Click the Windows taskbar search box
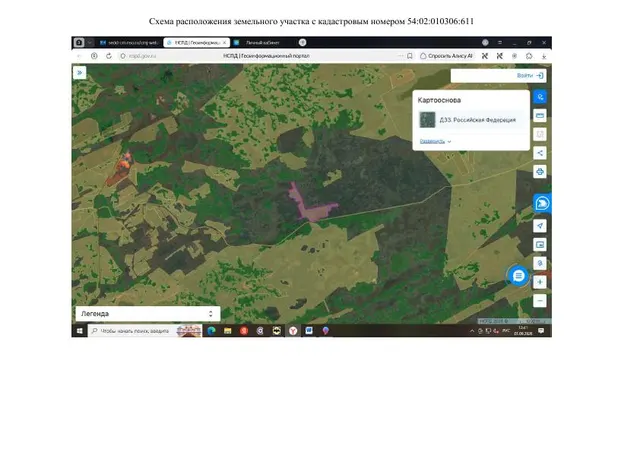This screenshot has height=452, width=640. pos(144,331)
